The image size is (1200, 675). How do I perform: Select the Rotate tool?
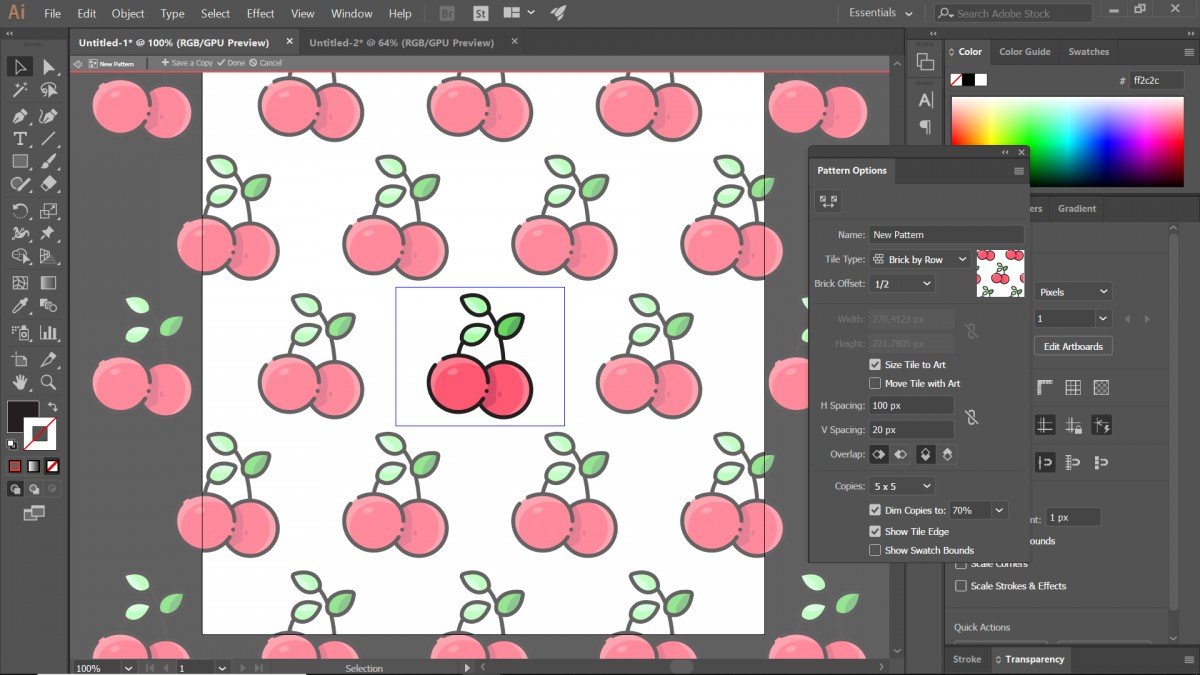19,210
